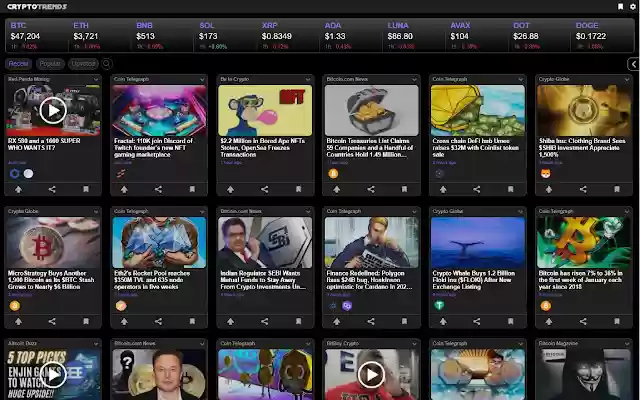This screenshot has height=400, width=640.
Task: Bookmark the Fractal NFT marketplace article
Action: (192, 189)
